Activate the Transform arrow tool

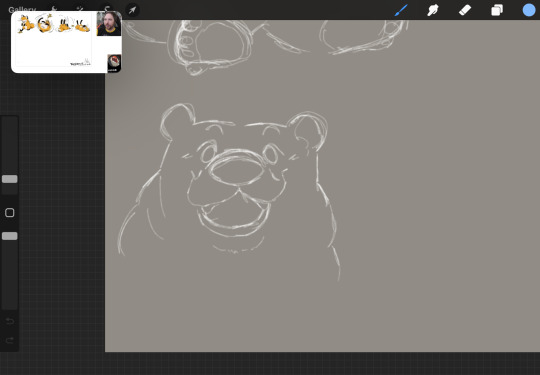[132, 10]
